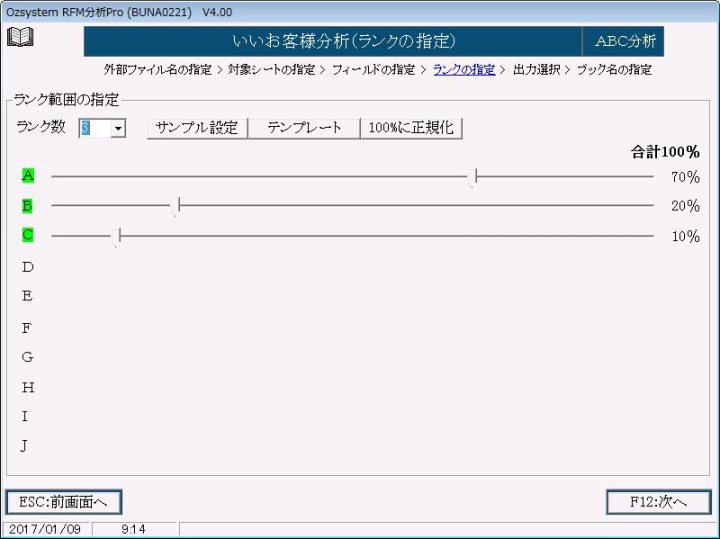Screen dimensions: 720x539
Task: Click the 9:14 status bar time
Action: (x=134, y=529)
